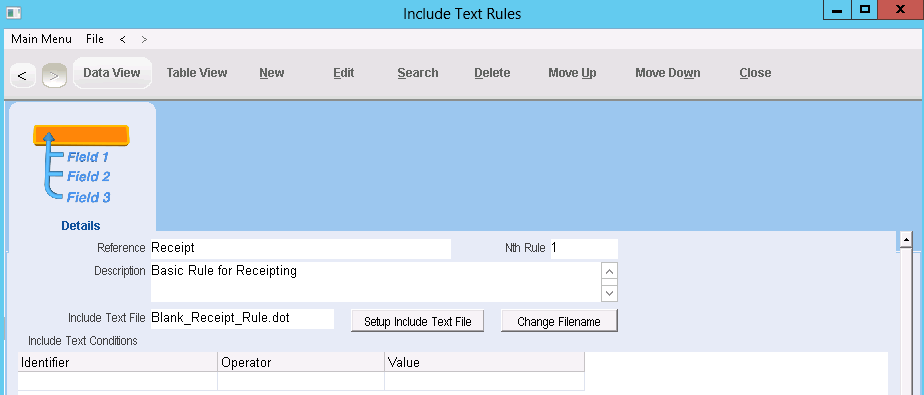Open the Main Menu menu
Image resolution: width=924 pixels, height=395 pixels.
(41, 39)
